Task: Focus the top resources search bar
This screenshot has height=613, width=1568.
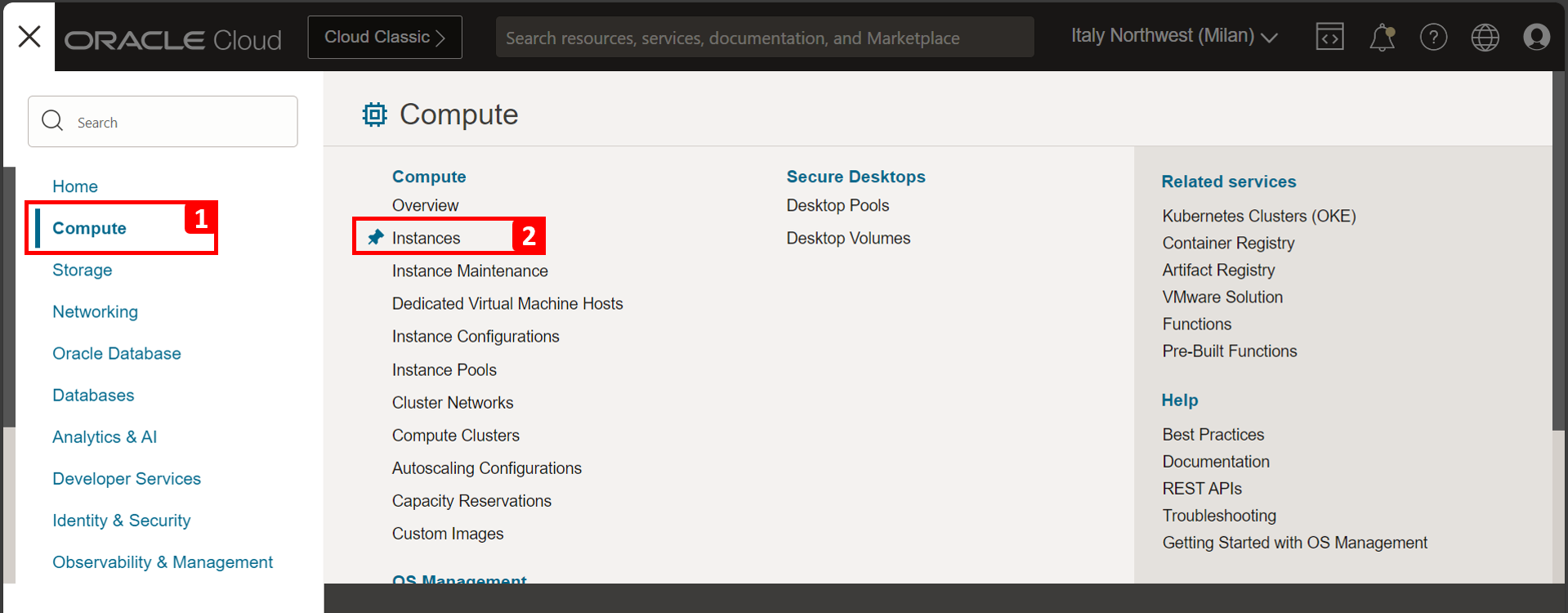Action: click(764, 38)
